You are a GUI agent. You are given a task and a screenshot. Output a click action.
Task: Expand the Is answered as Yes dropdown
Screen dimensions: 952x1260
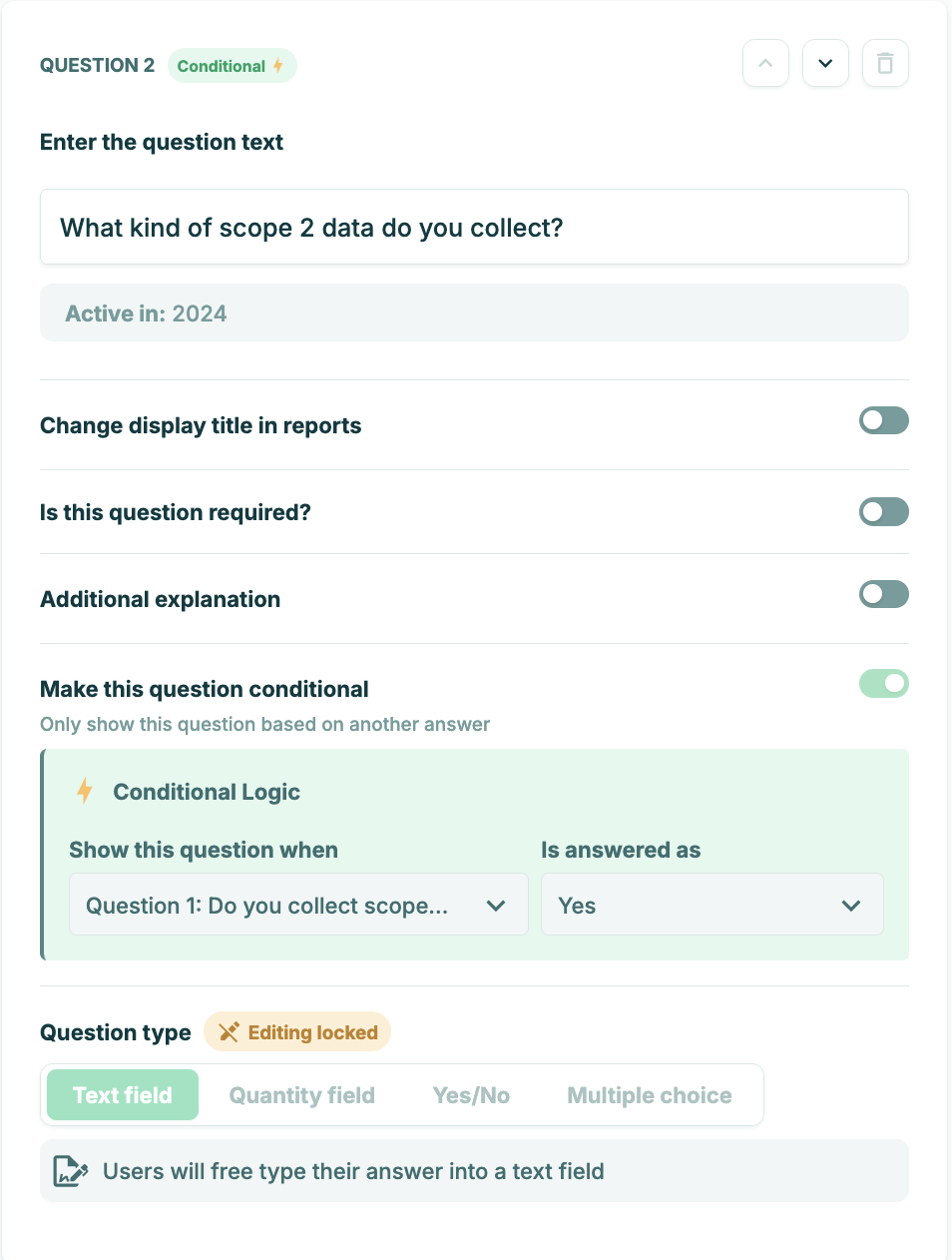point(712,905)
